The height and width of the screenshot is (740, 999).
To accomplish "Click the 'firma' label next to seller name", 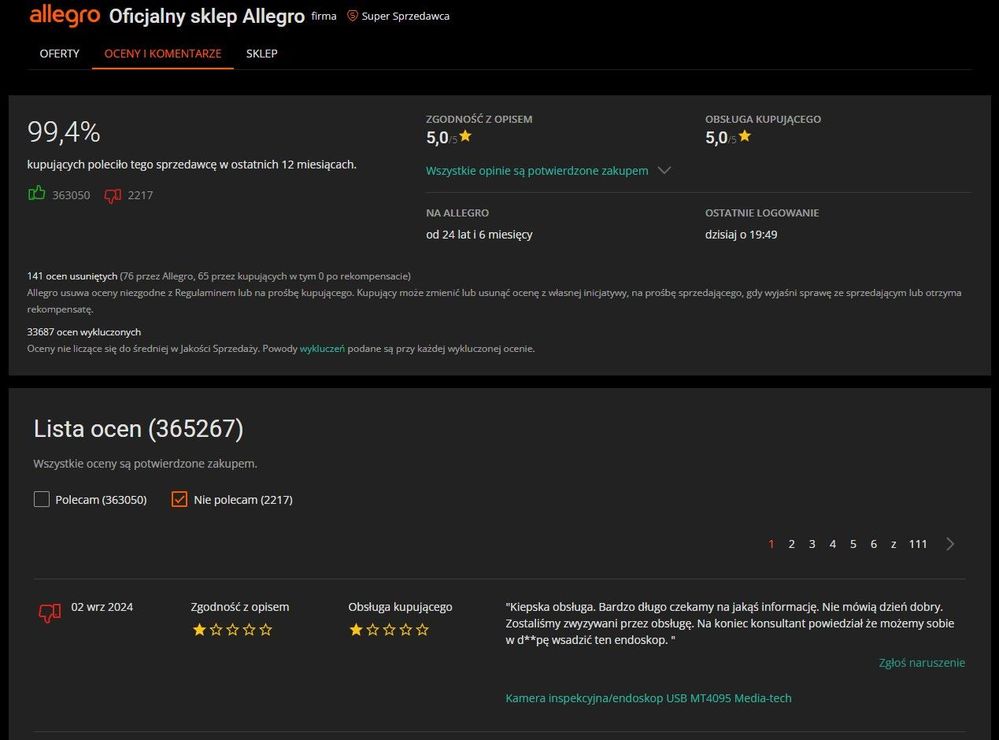I will coord(324,16).
